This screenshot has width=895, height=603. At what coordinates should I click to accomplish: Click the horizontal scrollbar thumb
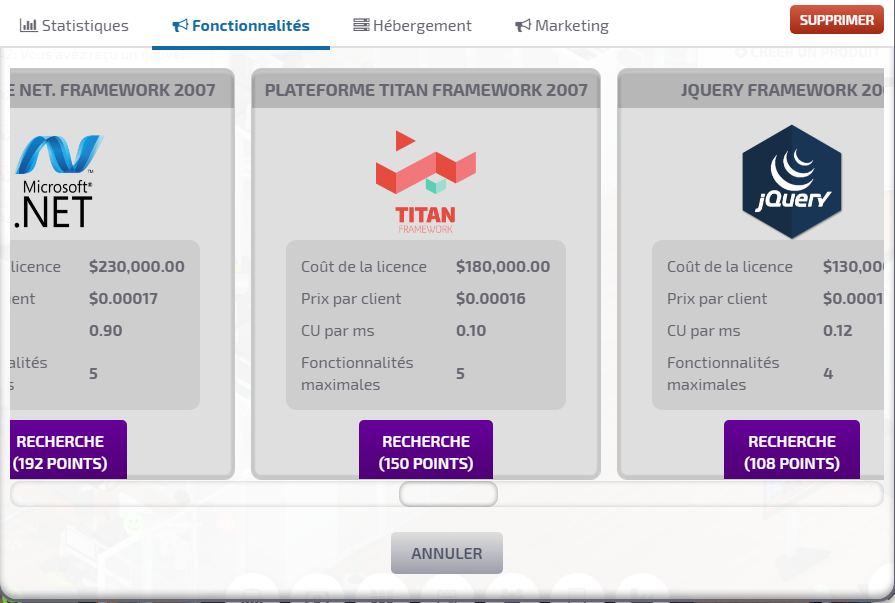[447, 494]
